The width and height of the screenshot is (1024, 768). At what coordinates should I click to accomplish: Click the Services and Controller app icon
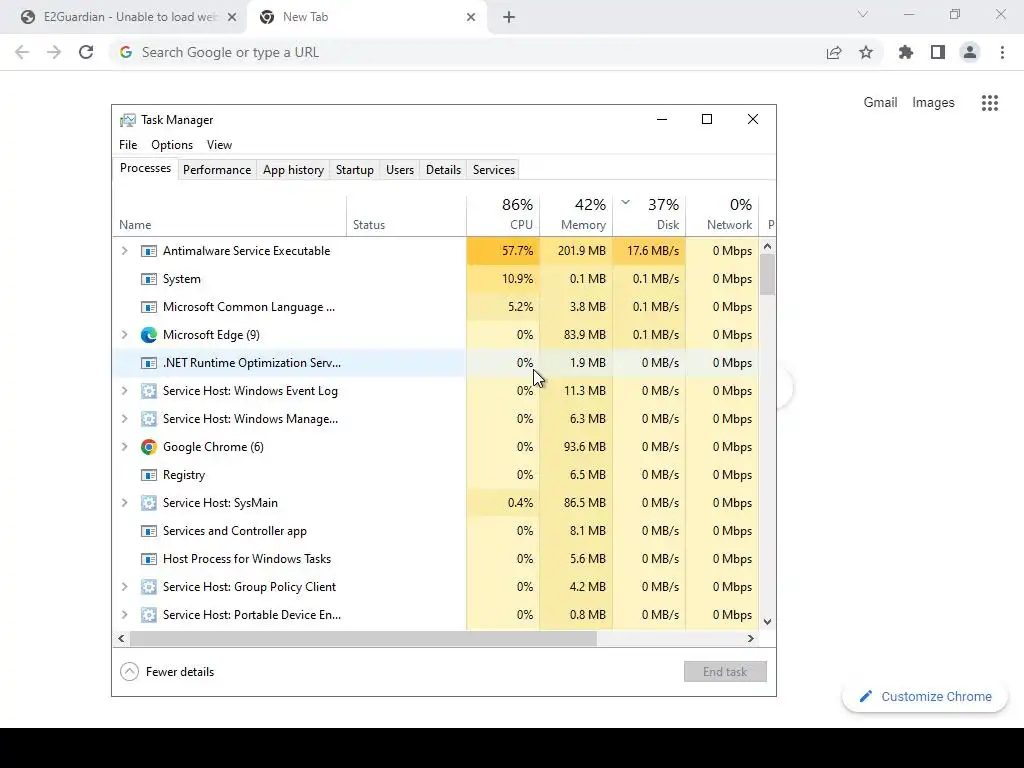coord(149,531)
